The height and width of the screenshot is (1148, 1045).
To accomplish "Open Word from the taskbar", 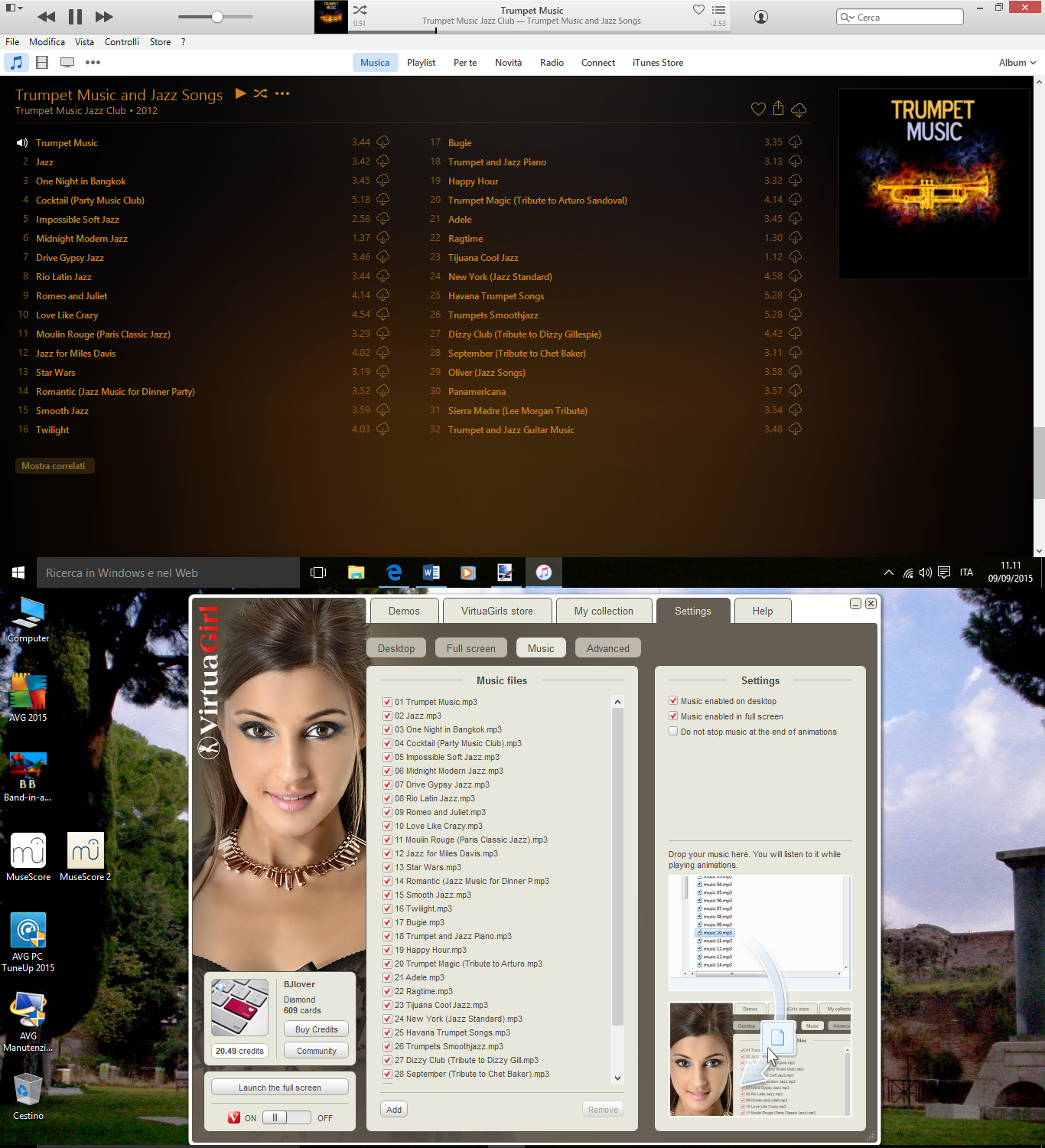I will click(431, 572).
